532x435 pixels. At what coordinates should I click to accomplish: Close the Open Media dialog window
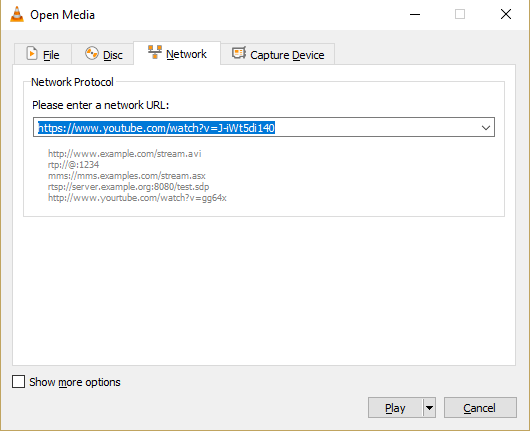(x=506, y=15)
